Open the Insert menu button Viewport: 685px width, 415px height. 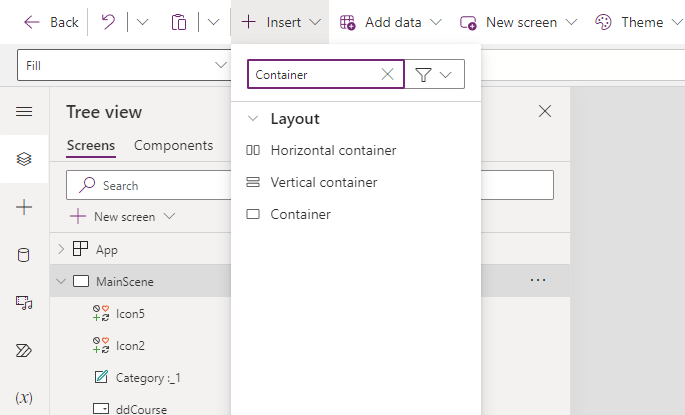280,22
